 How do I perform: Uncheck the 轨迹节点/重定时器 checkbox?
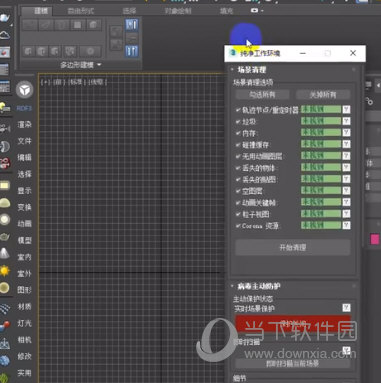point(238,110)
